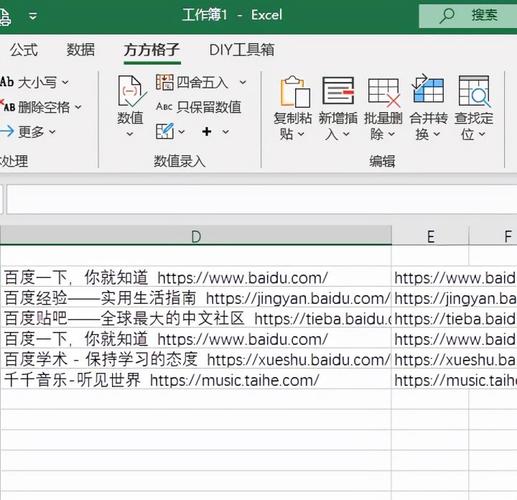This screenshot has width=517, height=500.
Task: Select the 方方格子 tab
Action: click(x=152, y=50)
